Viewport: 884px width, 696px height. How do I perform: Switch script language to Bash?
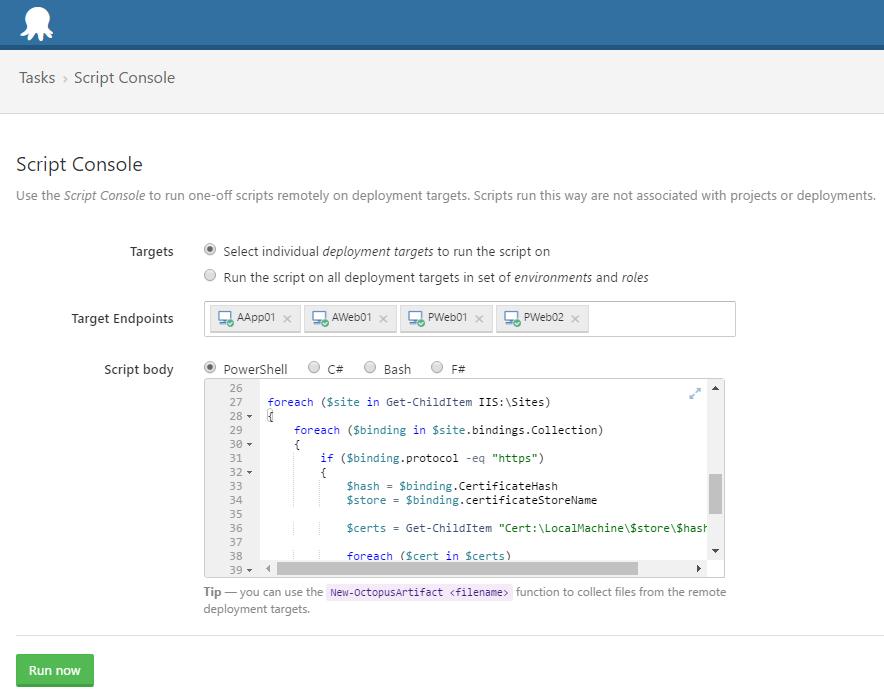[370, 367]
